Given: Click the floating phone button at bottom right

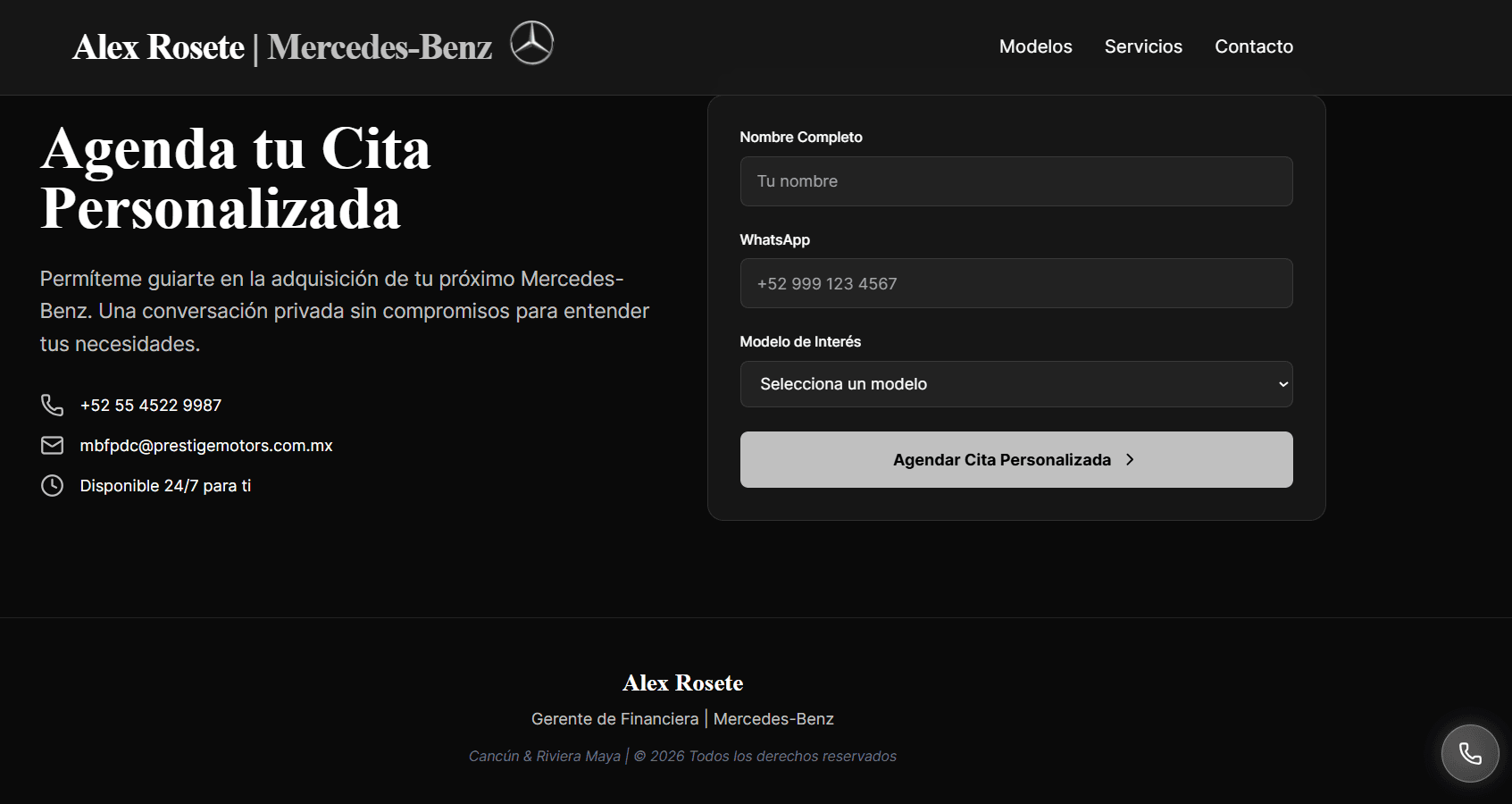Looking at the screenshot, I should (x=1469, y=753).
